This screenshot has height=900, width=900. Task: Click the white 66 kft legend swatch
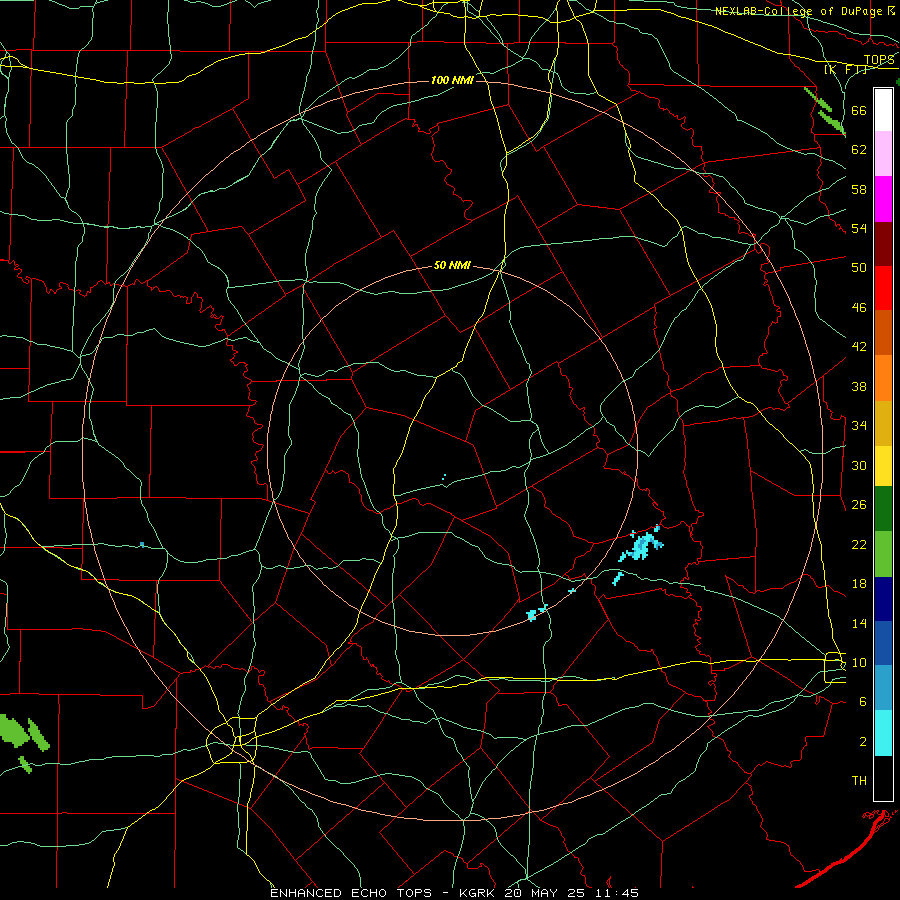pyautogui.click(x=883, y=110)
